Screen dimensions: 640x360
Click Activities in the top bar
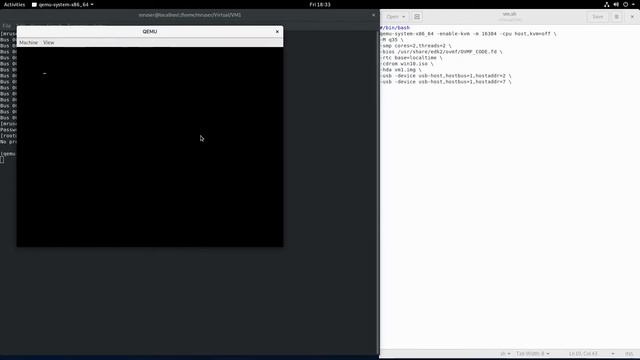click(14, 4)
